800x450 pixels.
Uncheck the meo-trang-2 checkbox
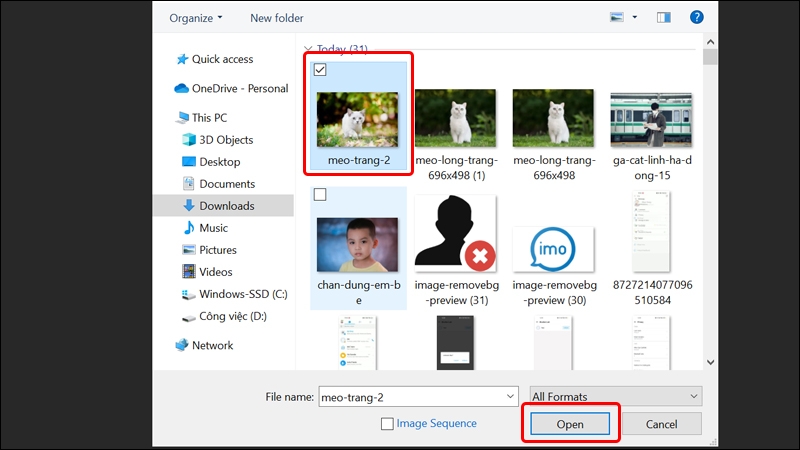(320, 70)
